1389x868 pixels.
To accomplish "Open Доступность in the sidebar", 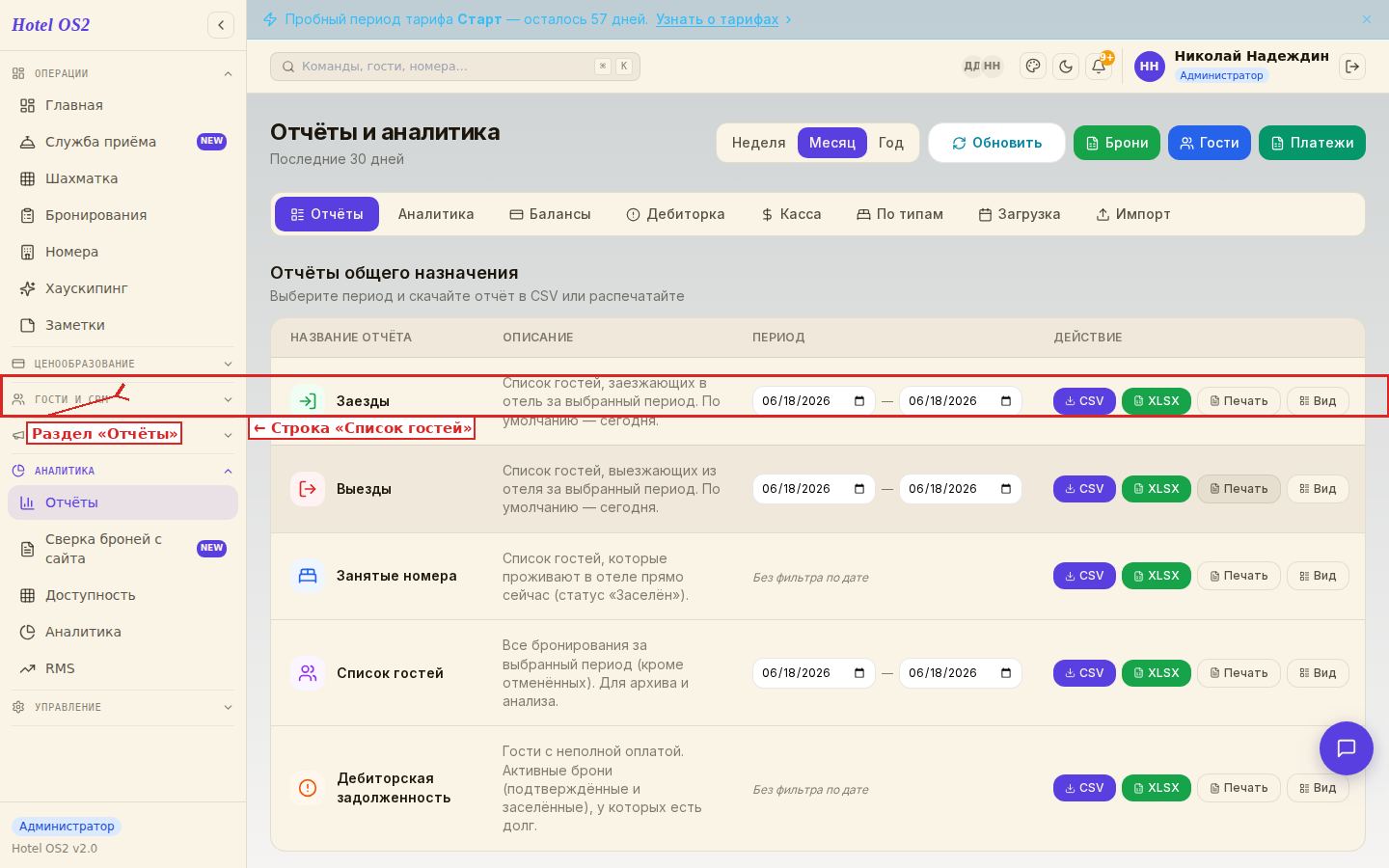I will click(x=123, y=595).
